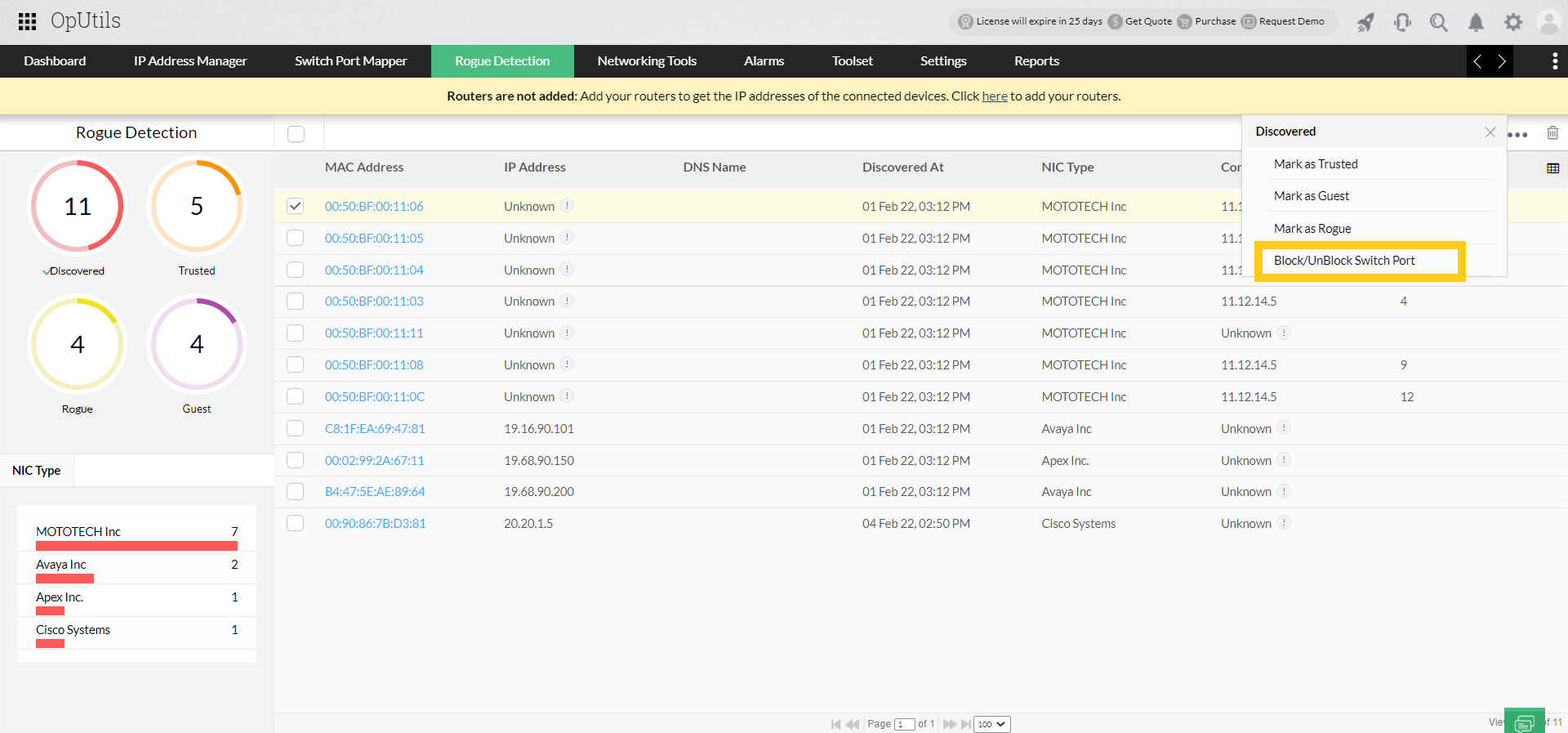Select Mark as Guest option

pos(1312,196)
